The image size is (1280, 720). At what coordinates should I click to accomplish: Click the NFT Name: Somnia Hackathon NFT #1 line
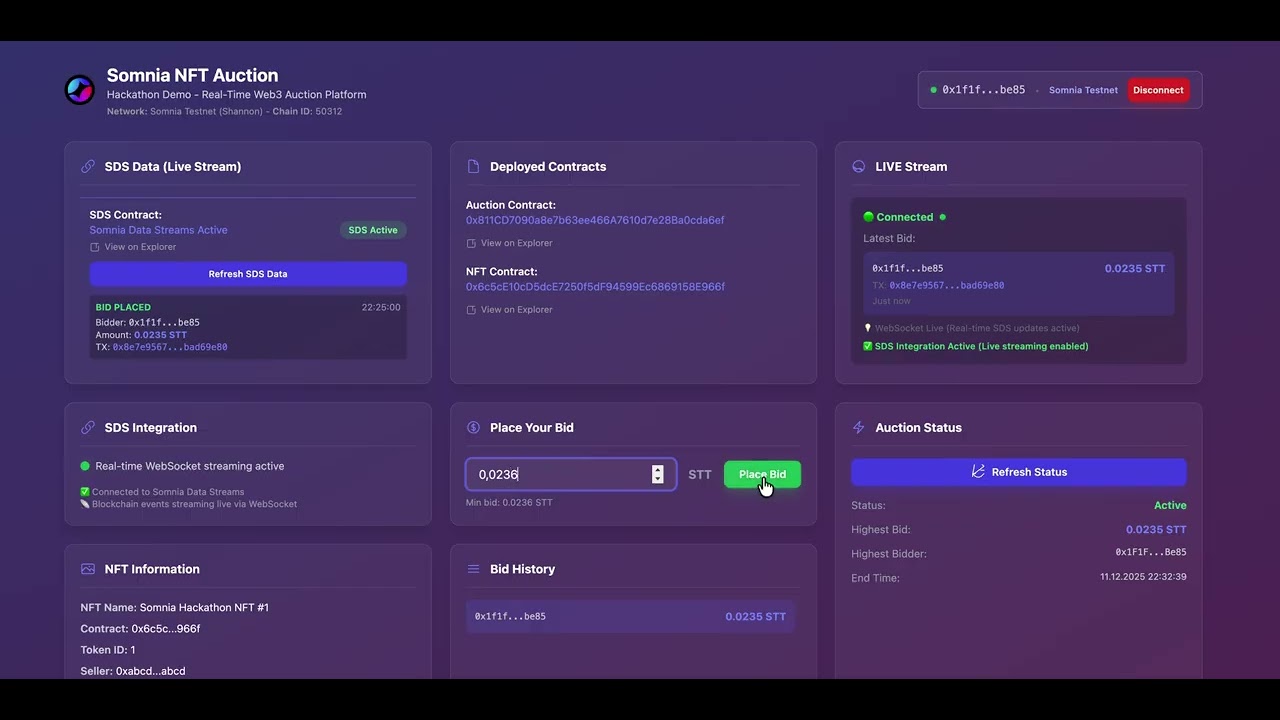pos(174,608)
